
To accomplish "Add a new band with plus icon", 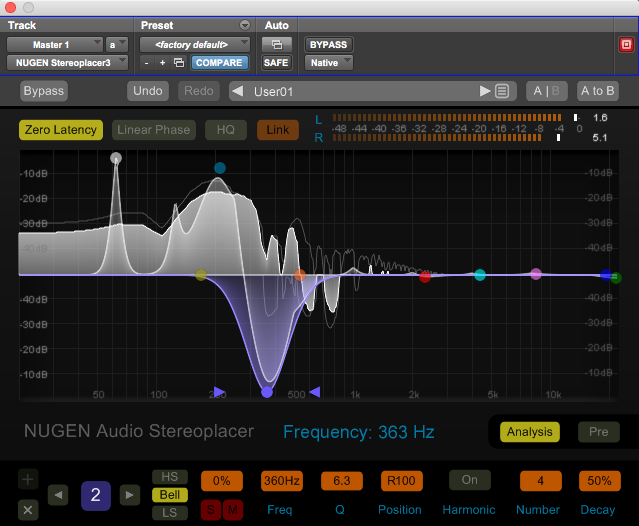I will point(28,479).
